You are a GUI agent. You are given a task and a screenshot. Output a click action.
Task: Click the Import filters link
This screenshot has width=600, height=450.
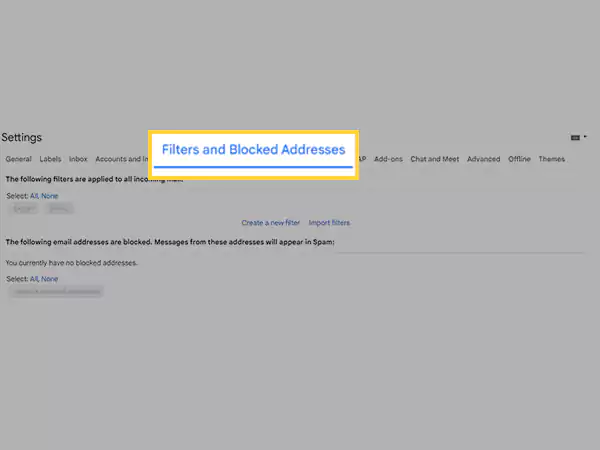point(329,223)
